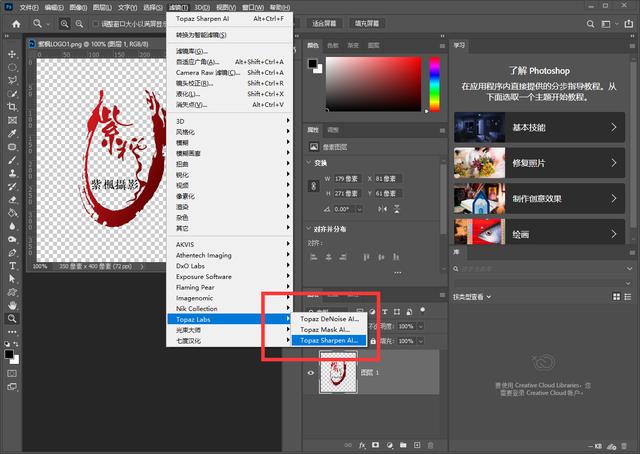Open the search icon at top right
This screenshot has height=454, width=640.
(590, 24)
